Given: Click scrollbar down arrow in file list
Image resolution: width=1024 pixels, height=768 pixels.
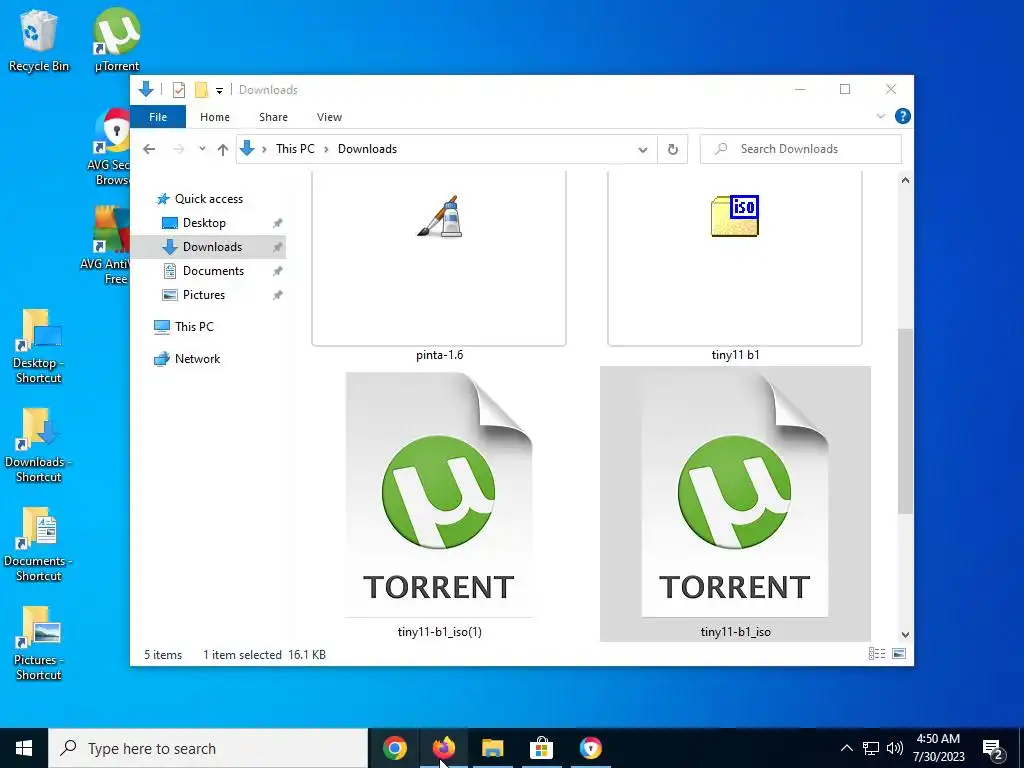Looking at the screenshot, I should coord(905,634).
